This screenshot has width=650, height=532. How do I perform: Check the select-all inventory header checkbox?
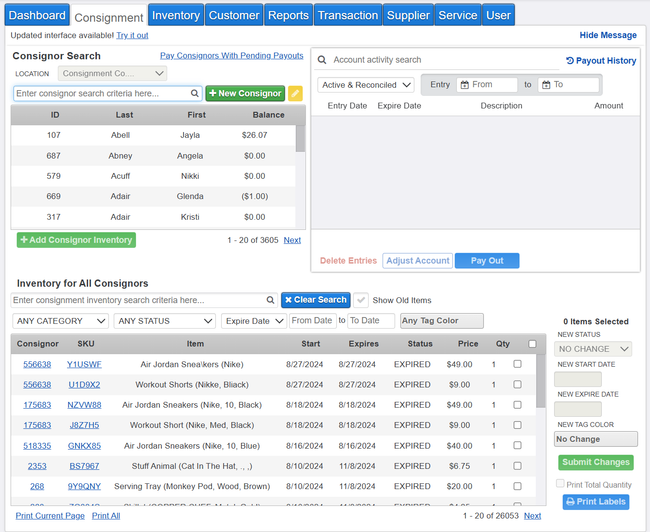pyautogui.click(x=532, y=344)
